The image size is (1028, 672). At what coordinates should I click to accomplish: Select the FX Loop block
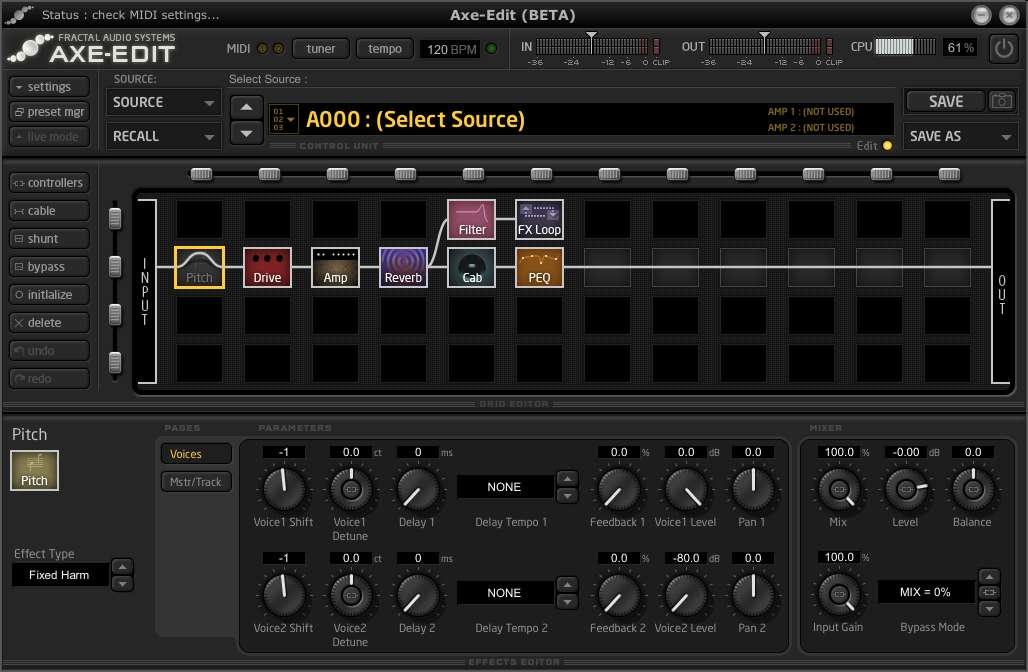click(539, 220)
